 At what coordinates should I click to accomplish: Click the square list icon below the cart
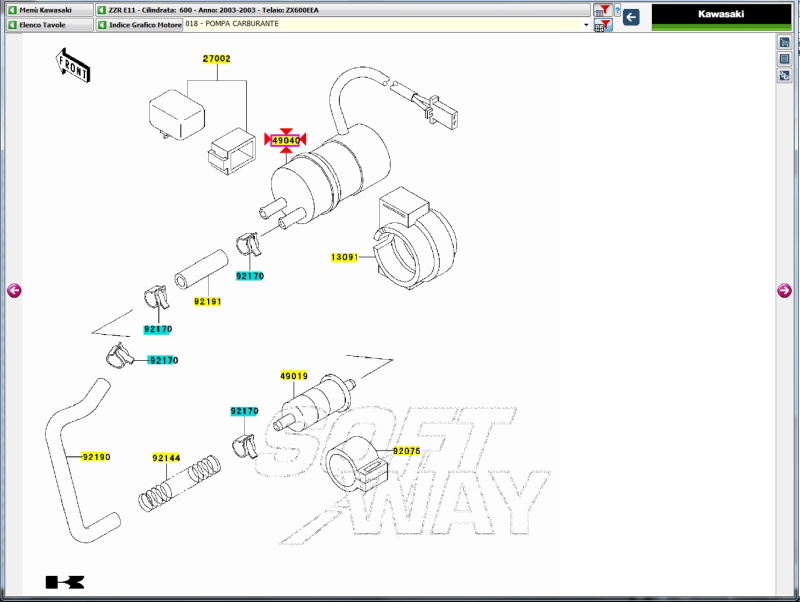coord(785,59)
